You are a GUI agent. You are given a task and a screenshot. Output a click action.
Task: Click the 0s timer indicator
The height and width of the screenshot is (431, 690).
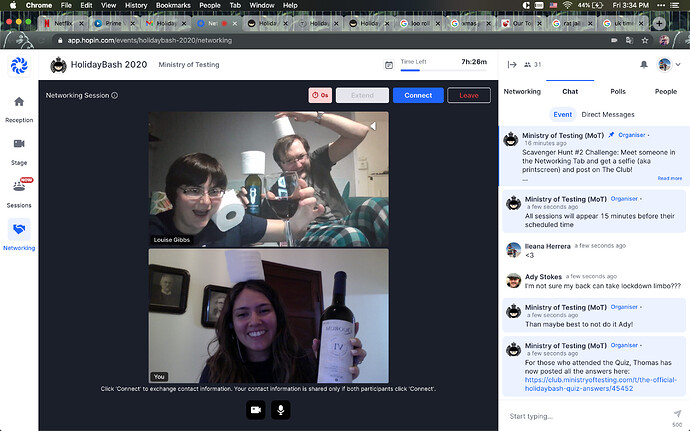coord(320,96)
